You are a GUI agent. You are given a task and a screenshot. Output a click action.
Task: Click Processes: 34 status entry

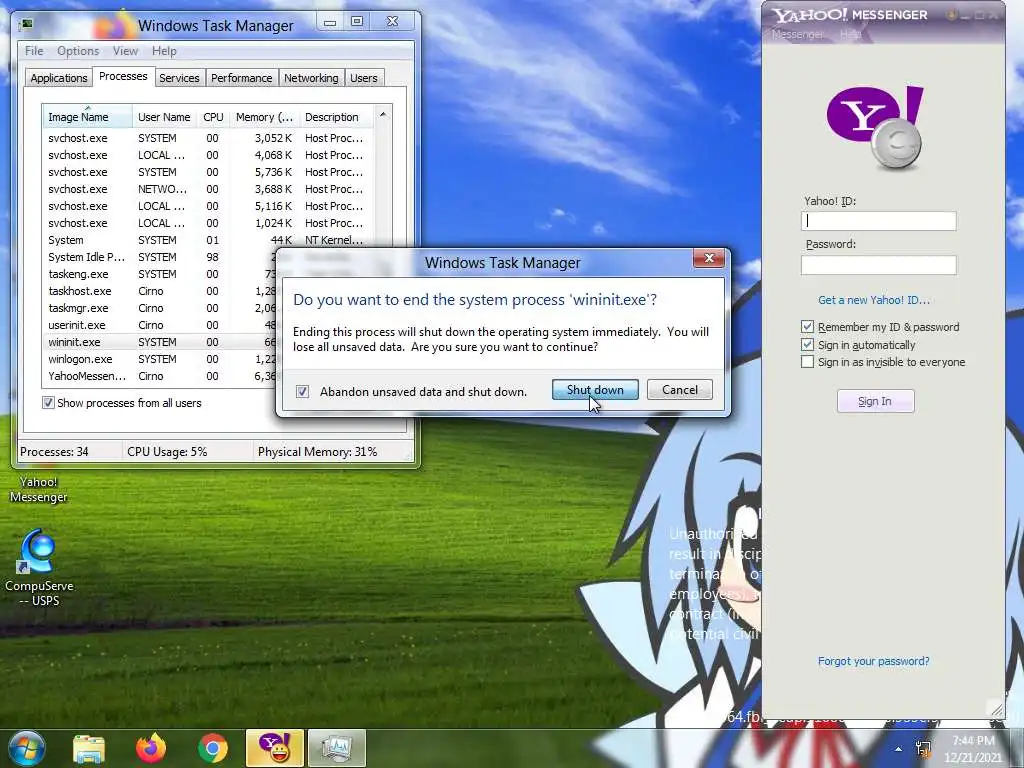[54, 451]
